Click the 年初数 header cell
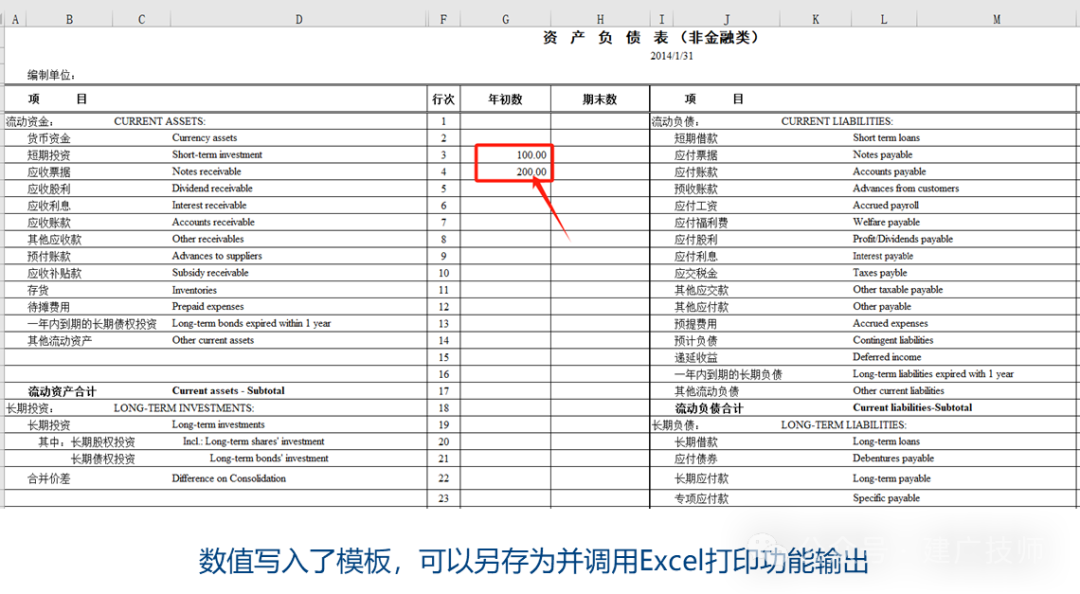1080x594 pixels. pyautogui.click(x=506, y=99)
